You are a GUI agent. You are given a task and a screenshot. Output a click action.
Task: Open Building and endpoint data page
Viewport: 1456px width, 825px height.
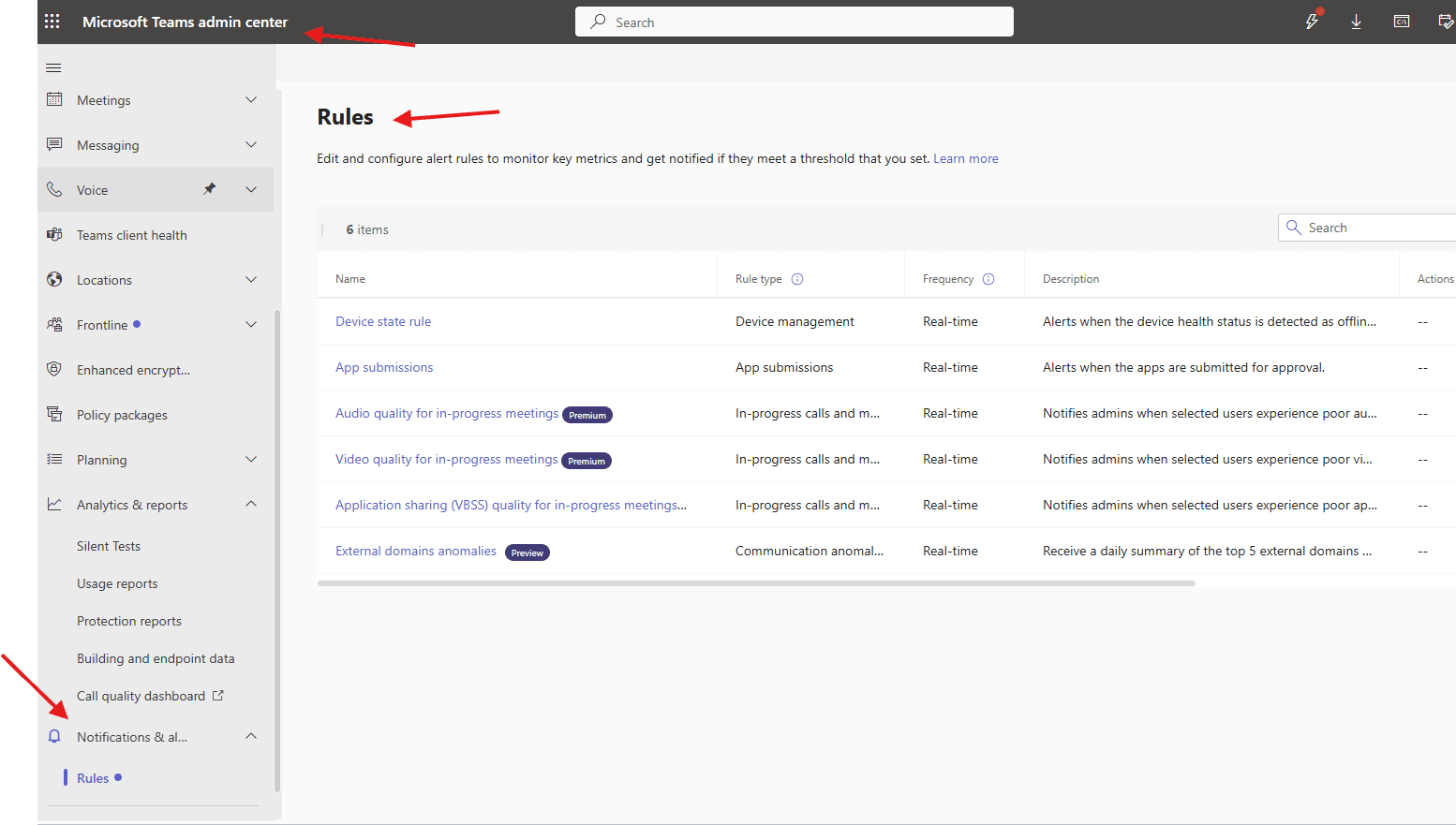coord(156,658)
